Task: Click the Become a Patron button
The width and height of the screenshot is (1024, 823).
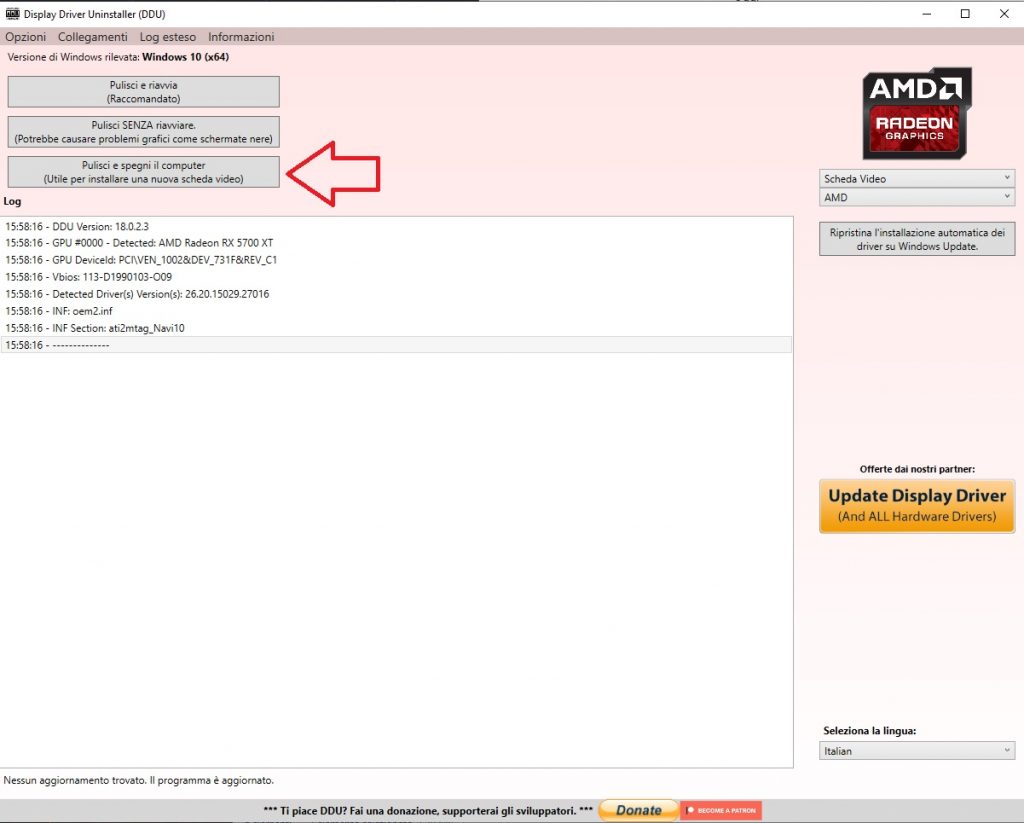Action: click(x=721, y=810)
